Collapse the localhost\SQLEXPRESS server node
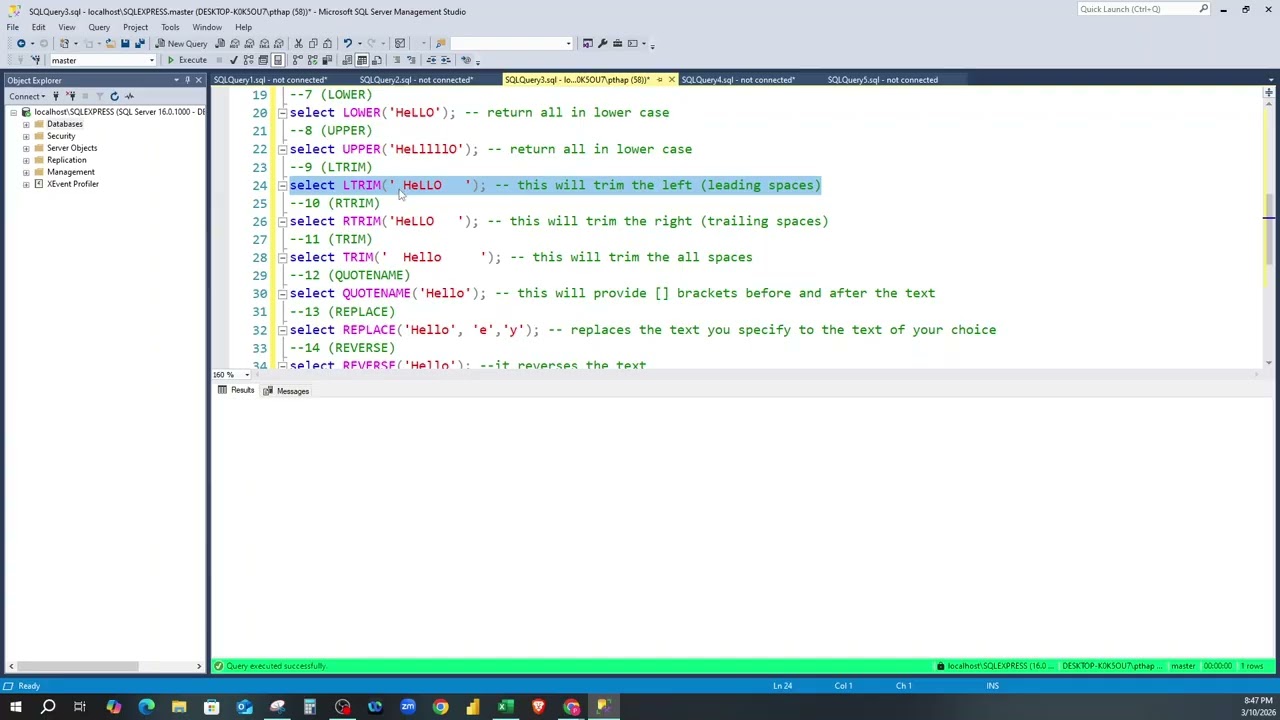The width and height of the screenshot is (1280, 720). [x=13, y=112]
